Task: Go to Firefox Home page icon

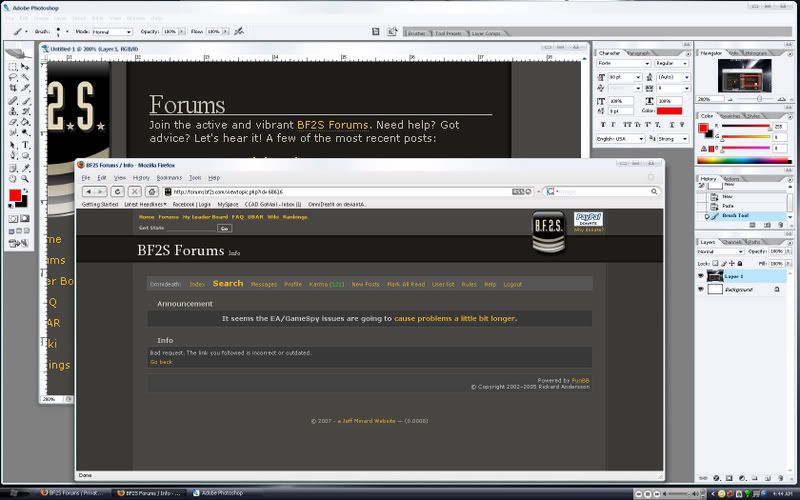Action: (152, 191)
